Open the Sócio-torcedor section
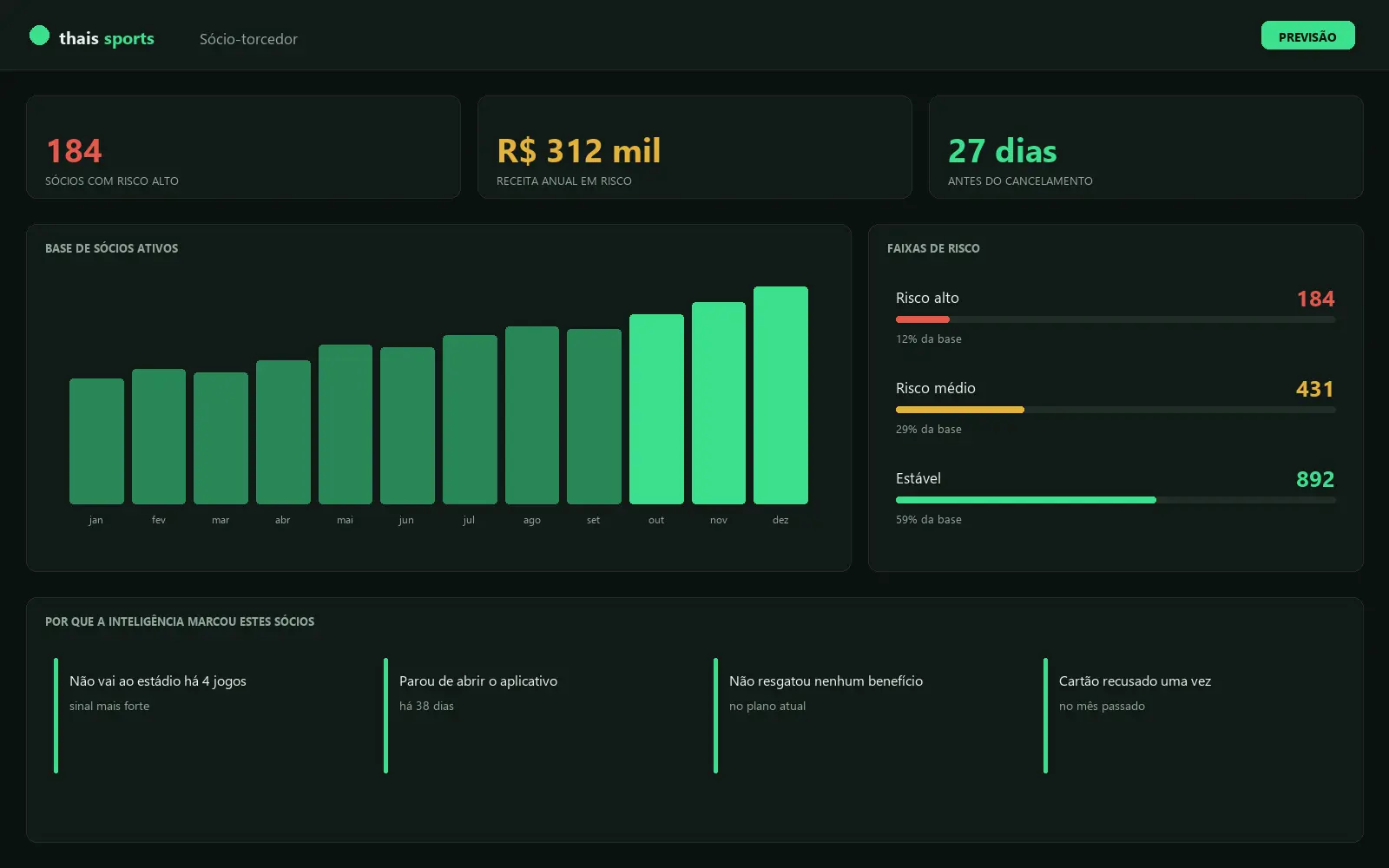The image size is (1389, 868). click(248, 39)
